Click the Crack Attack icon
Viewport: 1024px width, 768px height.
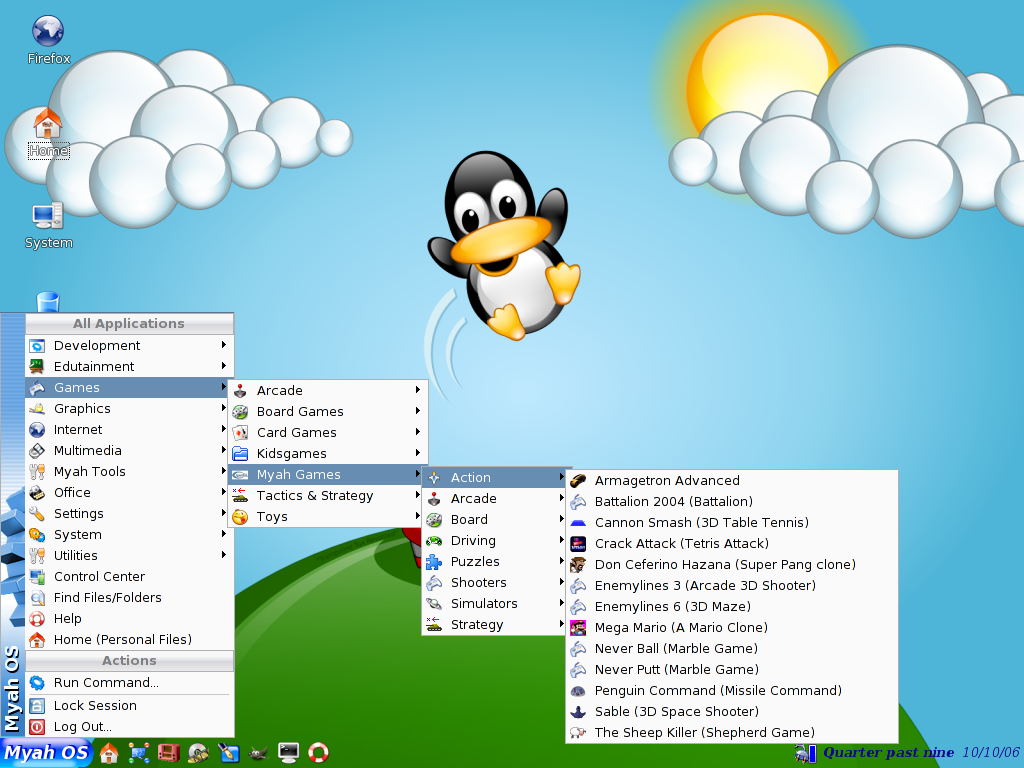(578, 543)
